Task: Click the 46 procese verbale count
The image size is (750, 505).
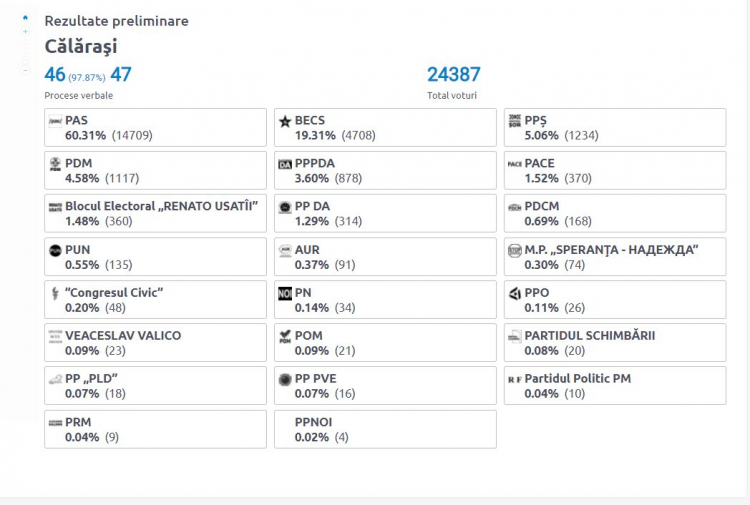Action: pyautogui.click(x=55, y=75)
